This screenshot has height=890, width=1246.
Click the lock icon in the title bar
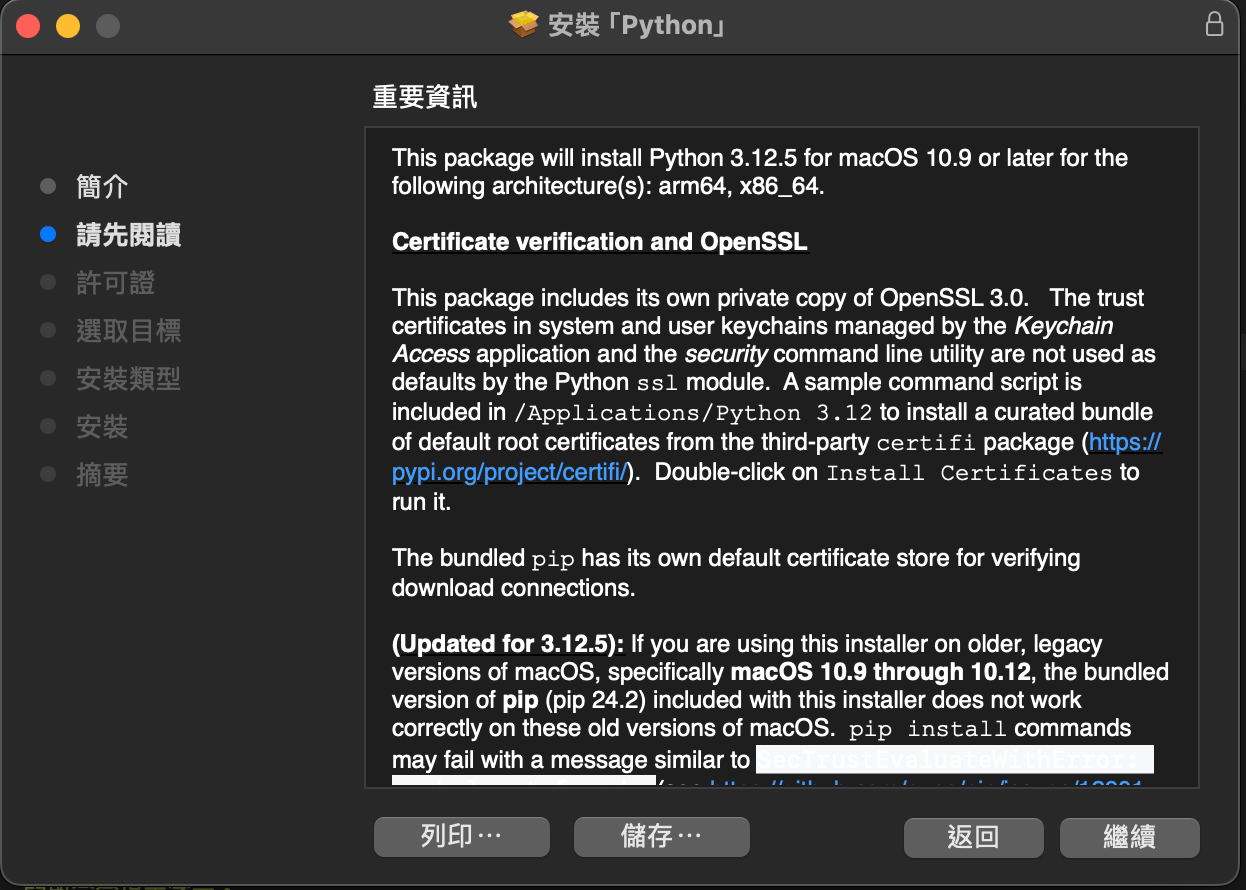tap(1215, 24)
